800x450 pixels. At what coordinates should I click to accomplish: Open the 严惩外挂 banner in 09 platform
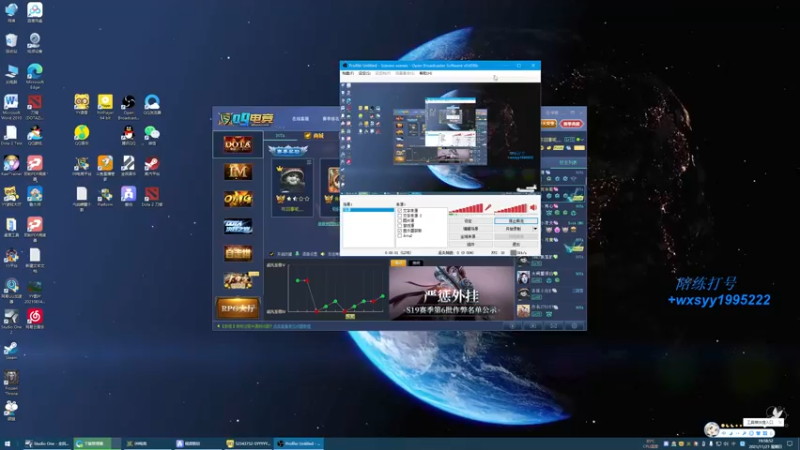pos(451,293)
